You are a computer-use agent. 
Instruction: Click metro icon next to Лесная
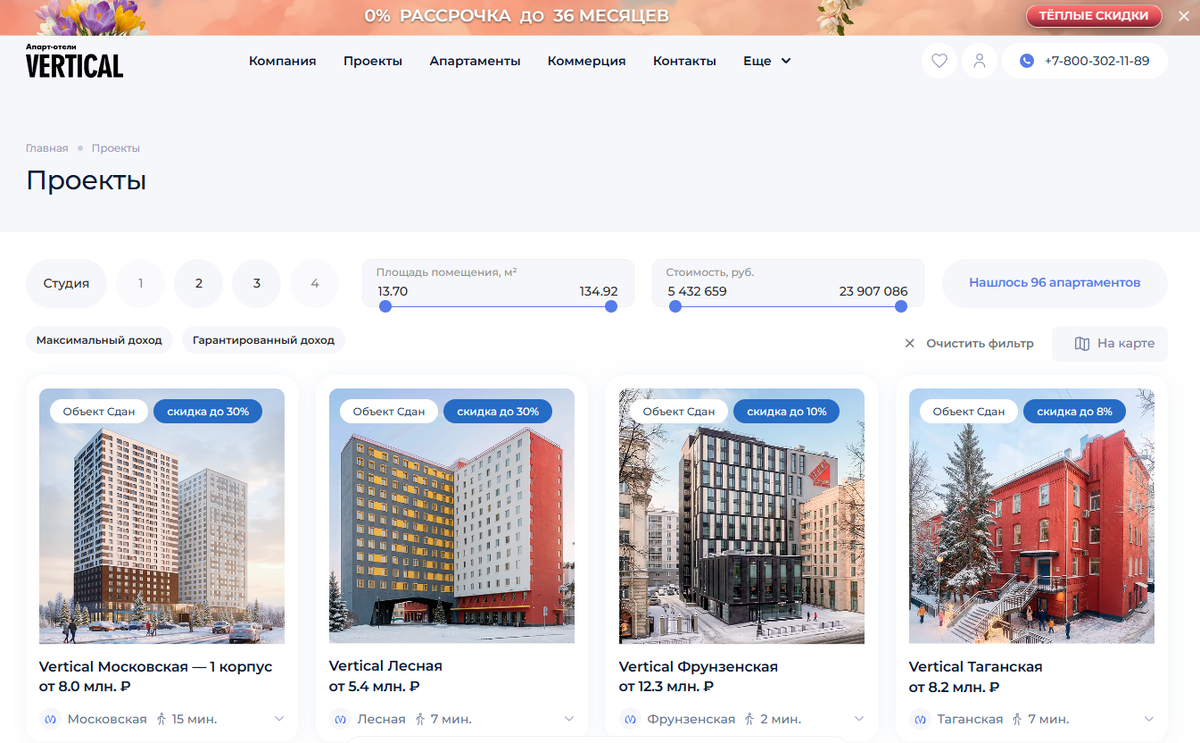pyautogui.click(x=341, y=719)
